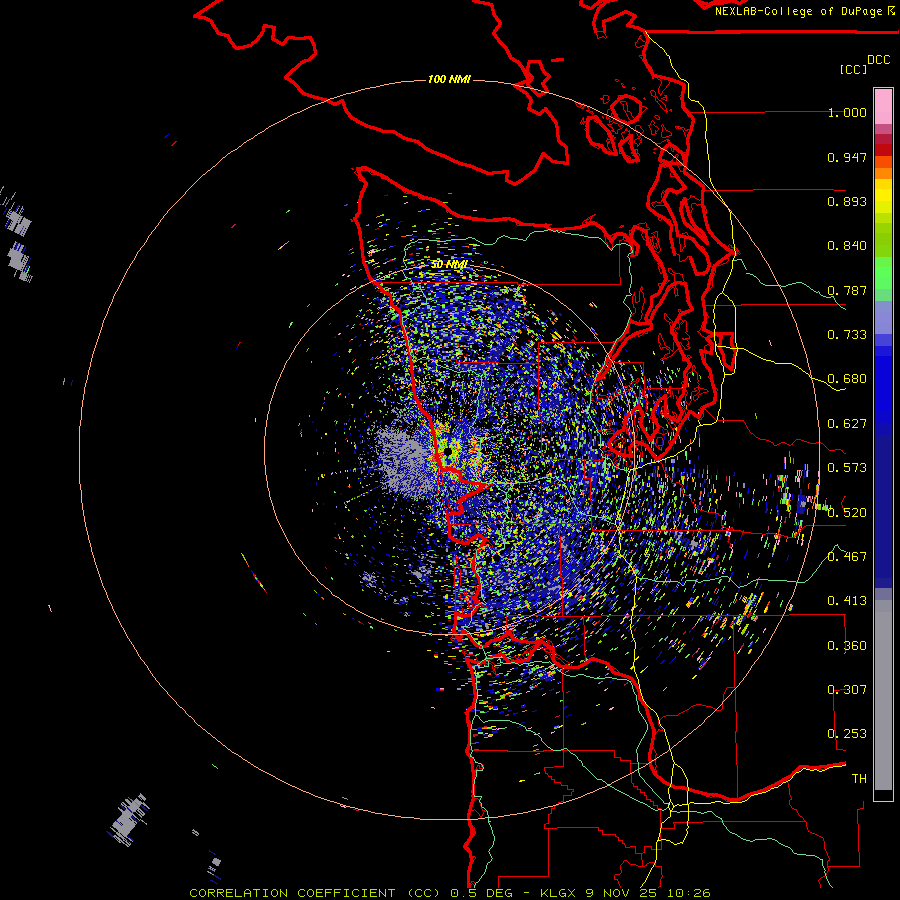The width and height of the screenshot is (900, 900).
Task: Pick the red segment of the color bar
Action: coord(883,150)
